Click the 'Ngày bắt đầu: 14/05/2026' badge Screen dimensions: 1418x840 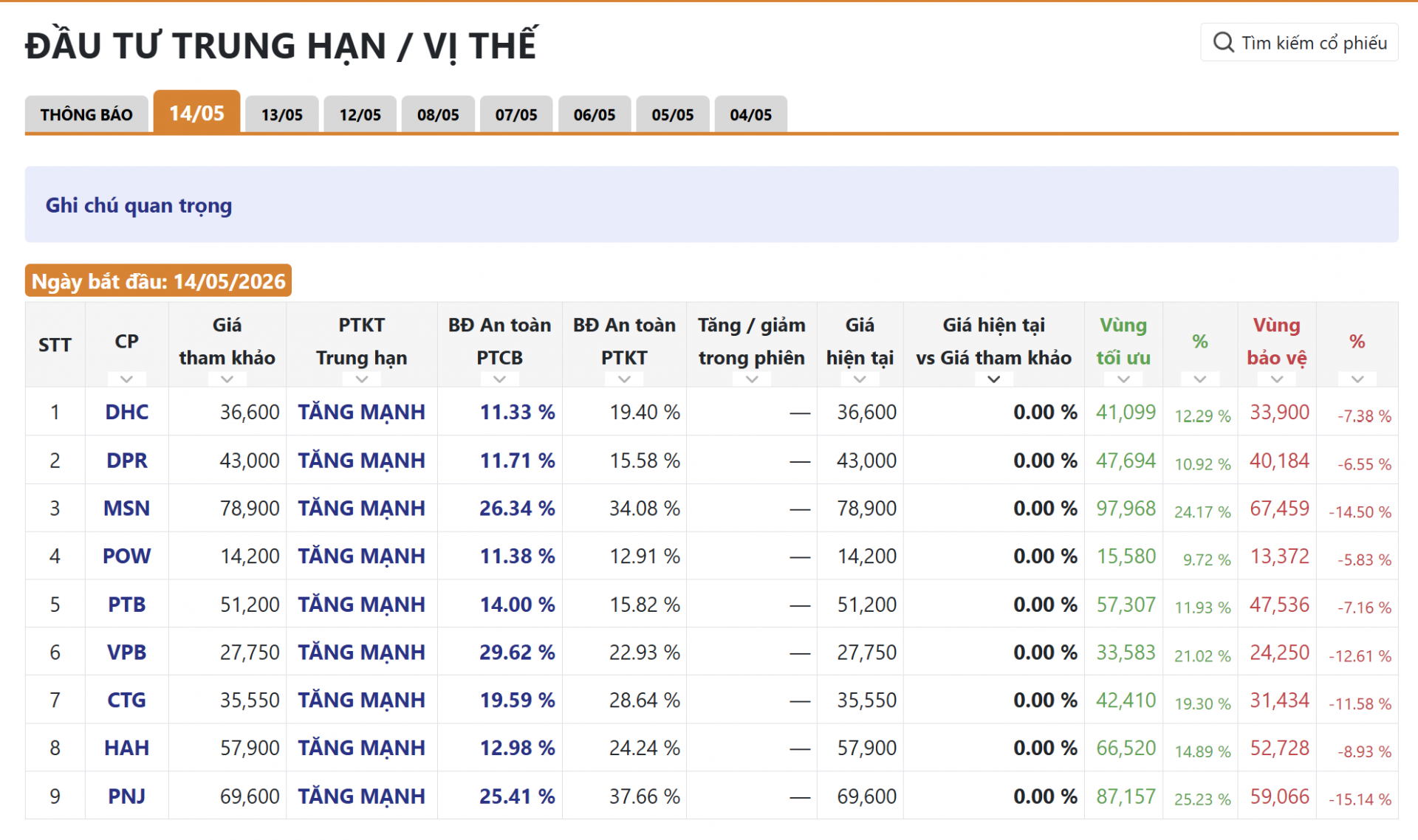pyautogui.click(x=158, y=280)
